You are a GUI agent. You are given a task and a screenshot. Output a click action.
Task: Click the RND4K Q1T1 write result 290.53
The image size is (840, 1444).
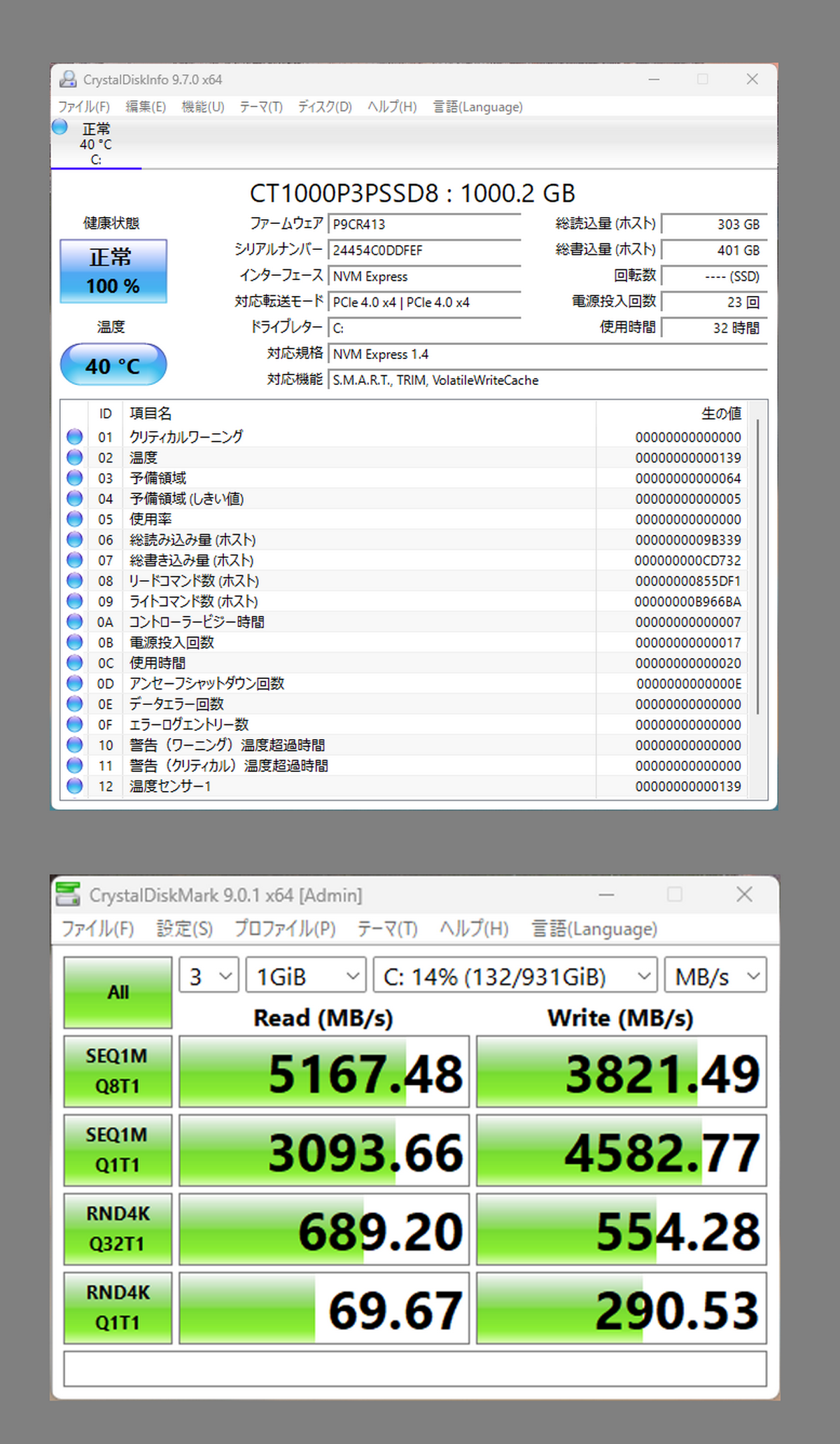(x=622, y=1308)
